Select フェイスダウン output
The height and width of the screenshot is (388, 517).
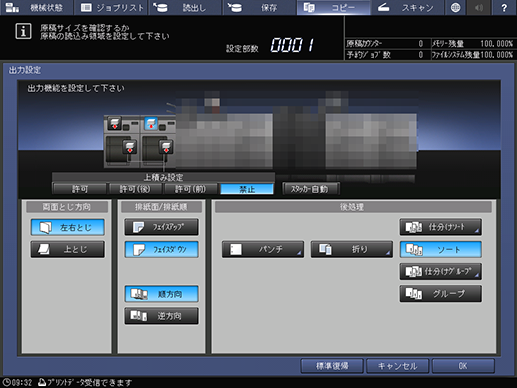point(162,249)
